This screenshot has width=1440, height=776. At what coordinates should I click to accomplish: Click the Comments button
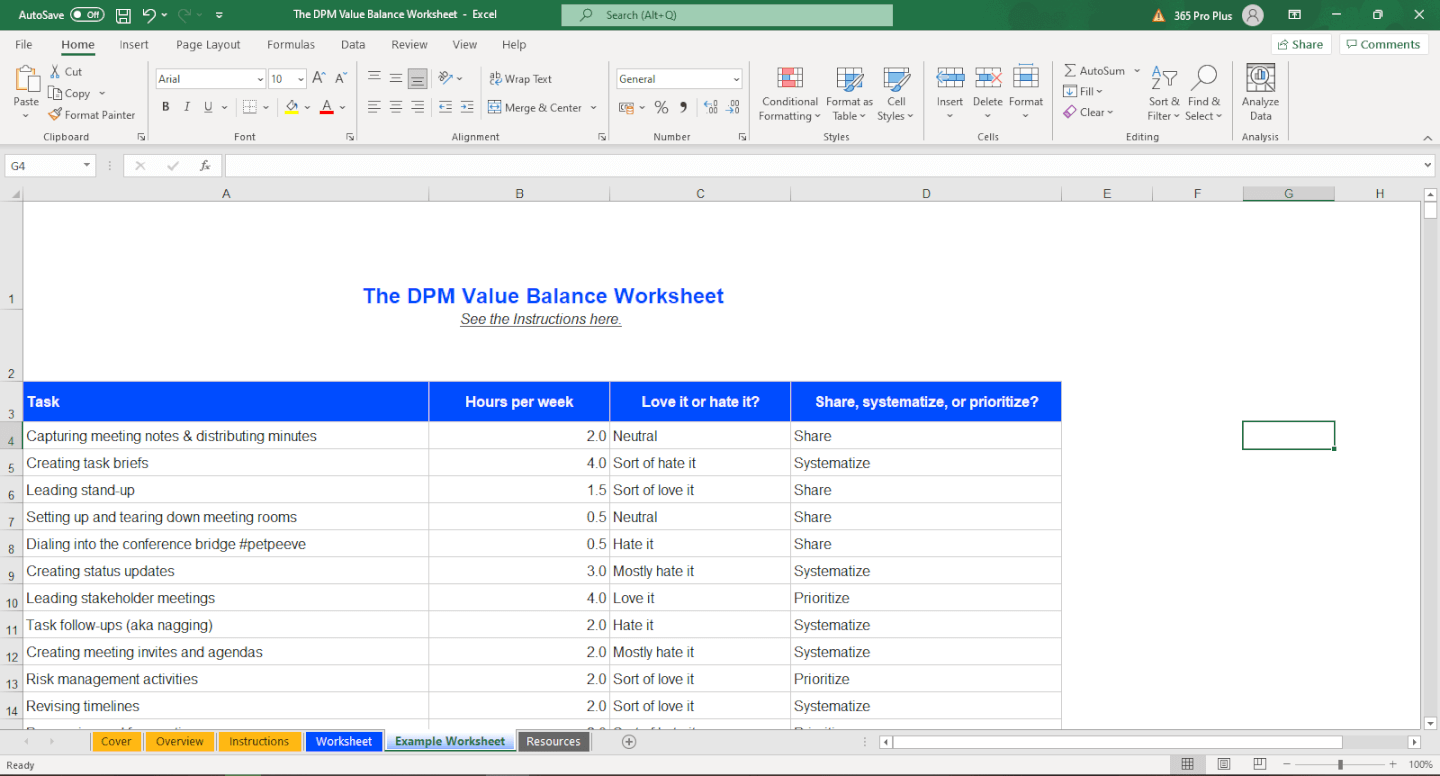click(x=1383, y=45)
